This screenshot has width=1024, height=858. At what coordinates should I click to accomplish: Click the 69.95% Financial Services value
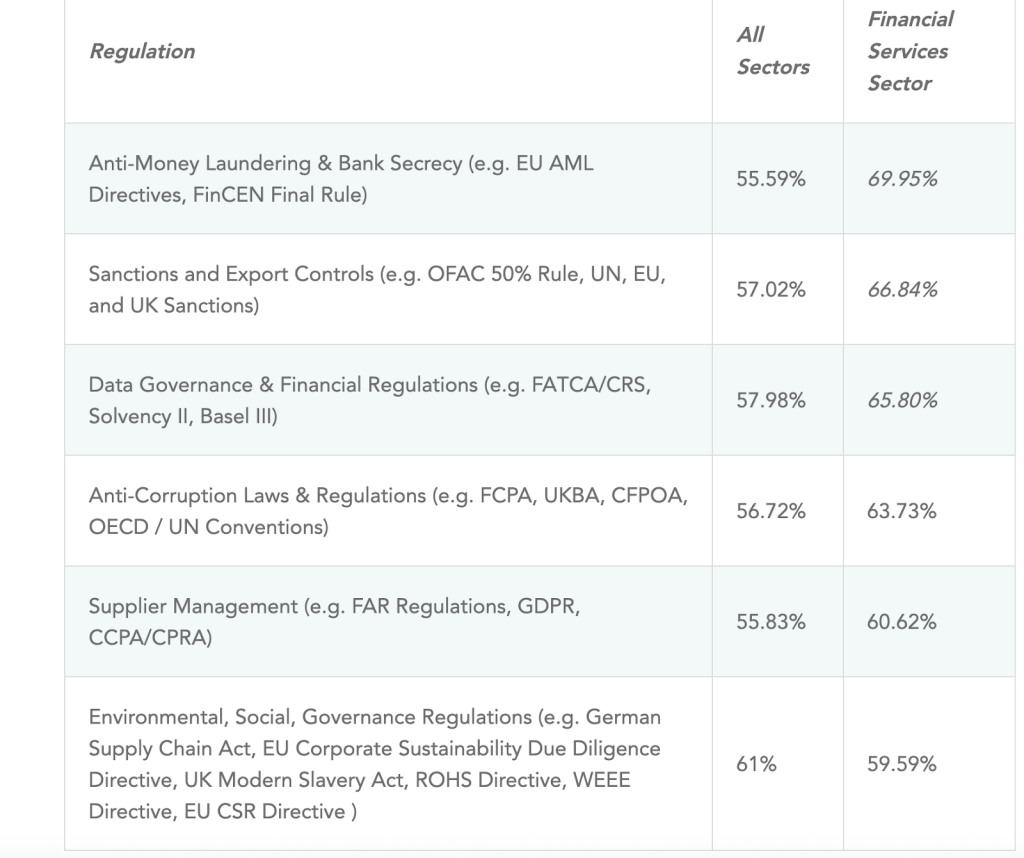pyautogui.click(x=902, y=179)
